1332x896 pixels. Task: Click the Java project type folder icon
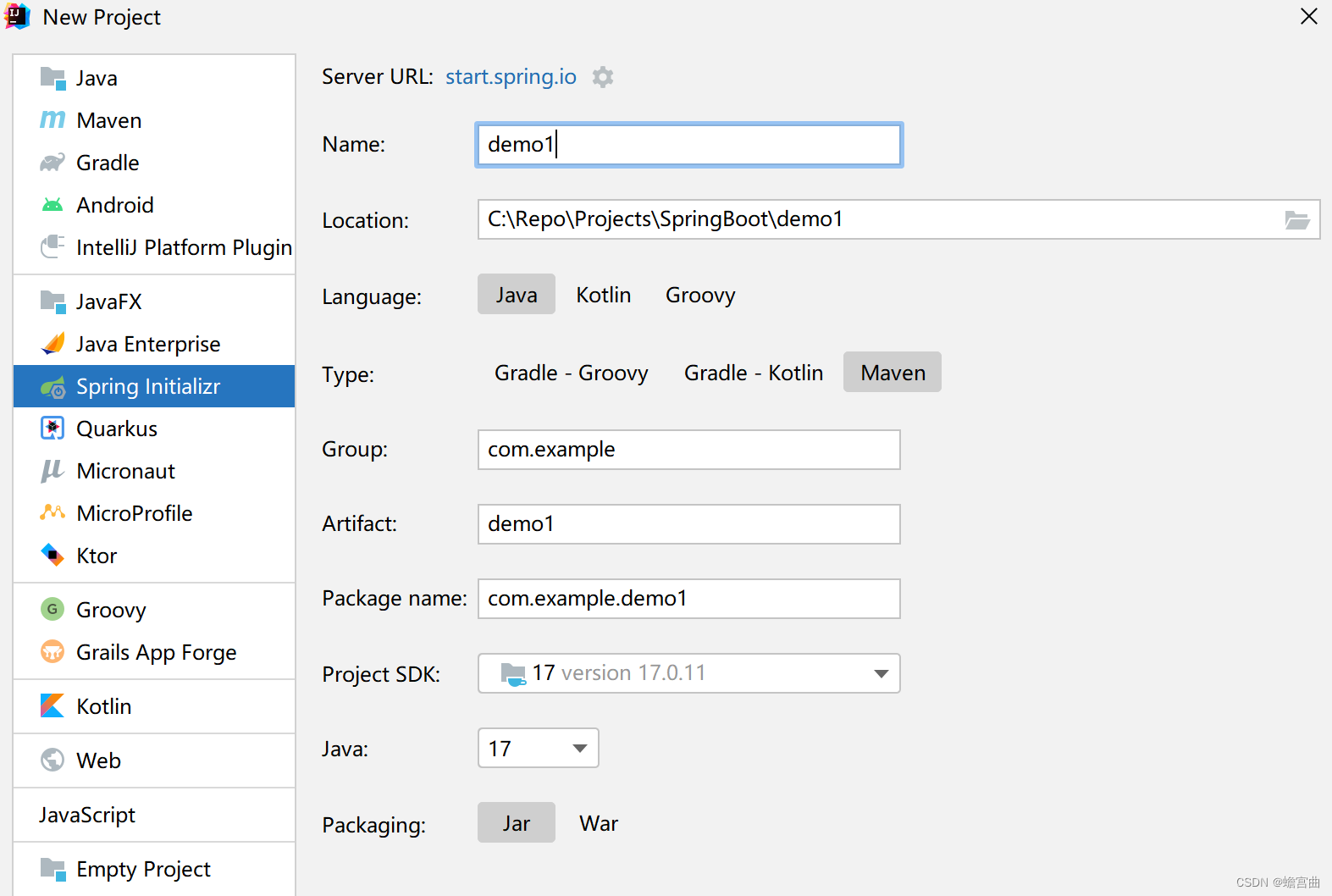pos(53,78)
